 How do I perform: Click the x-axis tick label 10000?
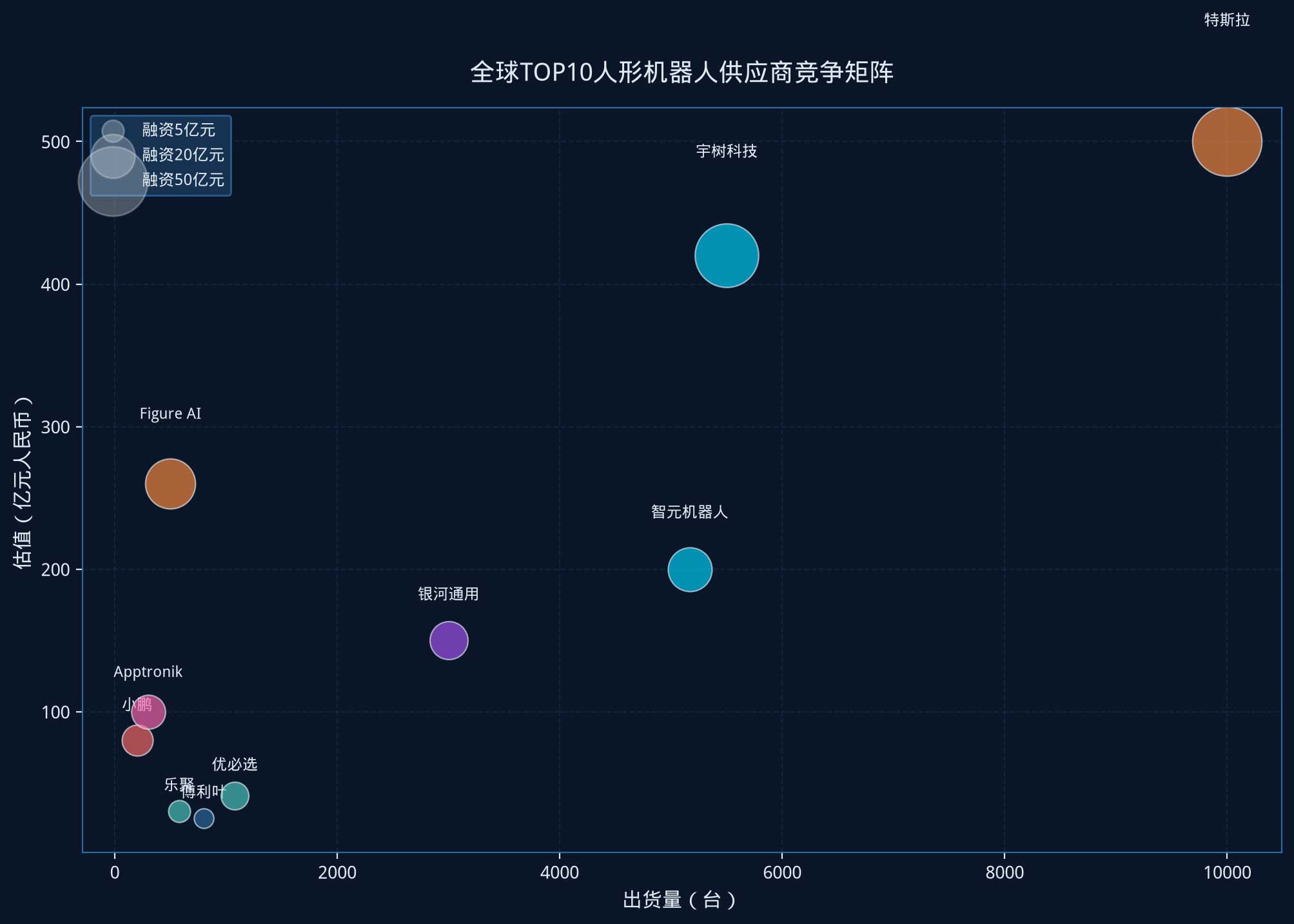(1227, 872)
